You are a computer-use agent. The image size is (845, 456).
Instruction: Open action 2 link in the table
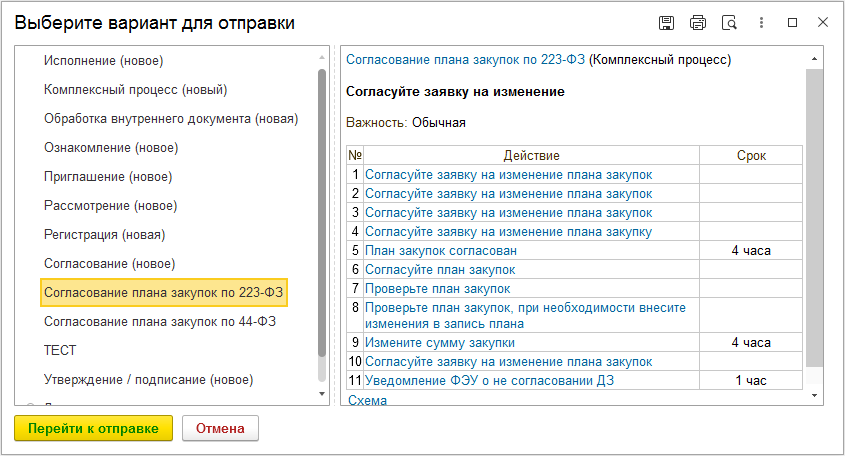tap(509, 194)
